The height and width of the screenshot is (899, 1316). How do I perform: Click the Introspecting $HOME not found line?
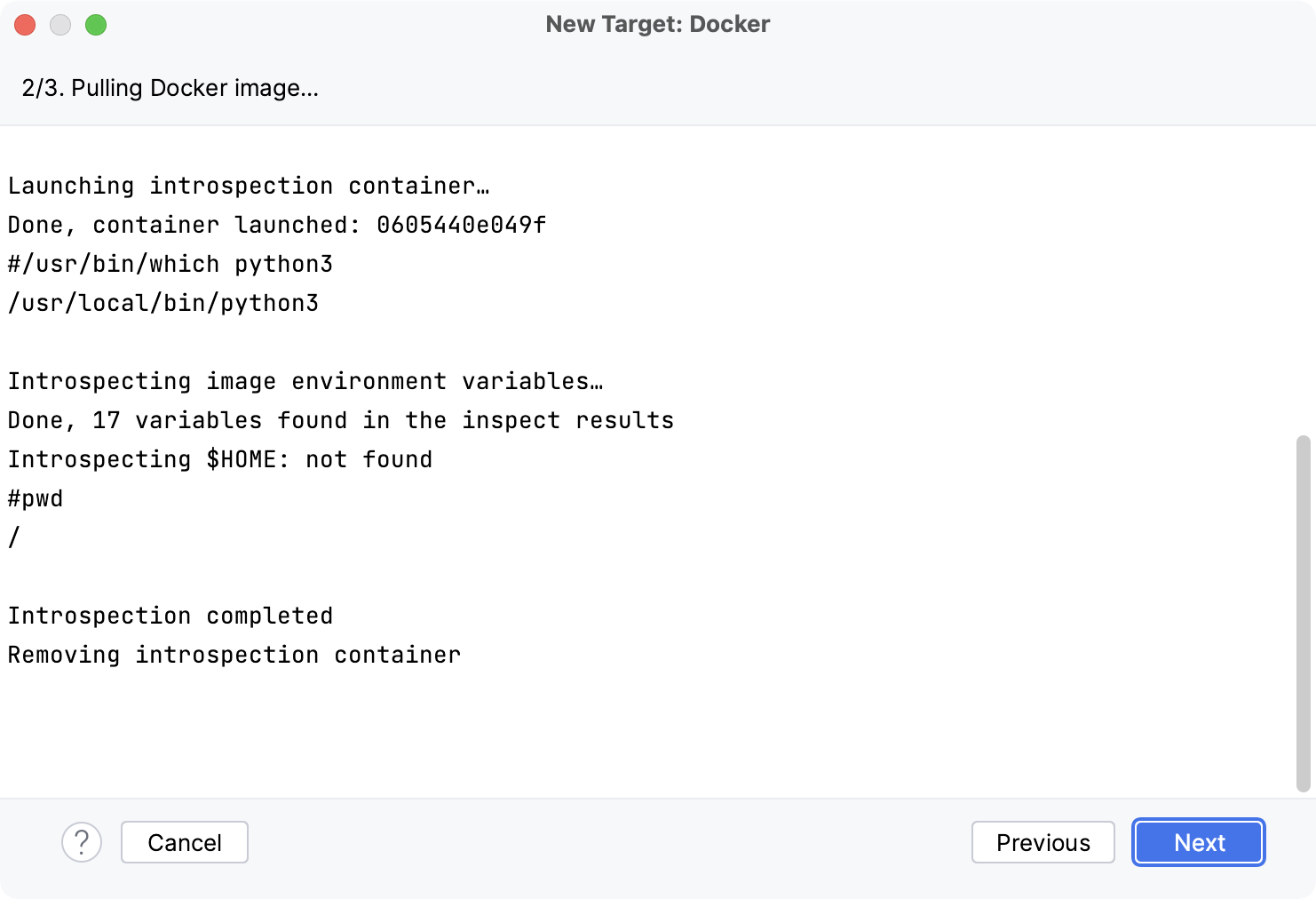219,459
